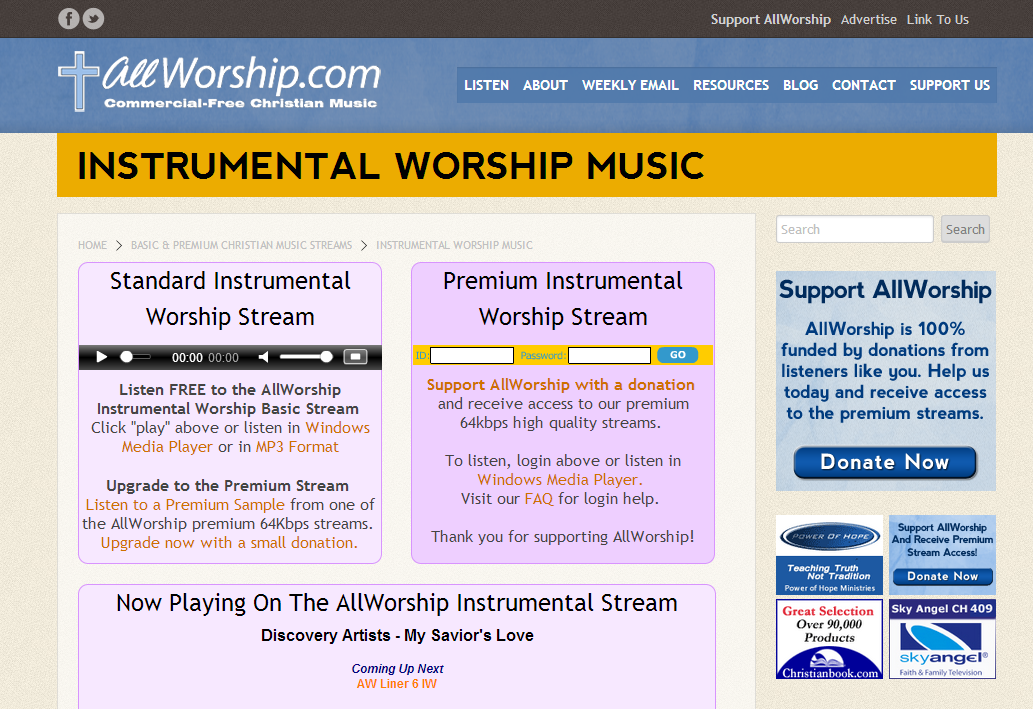Open the CONTACT menu item
The image size is (1033, 709).
click(x=864, y=85)
